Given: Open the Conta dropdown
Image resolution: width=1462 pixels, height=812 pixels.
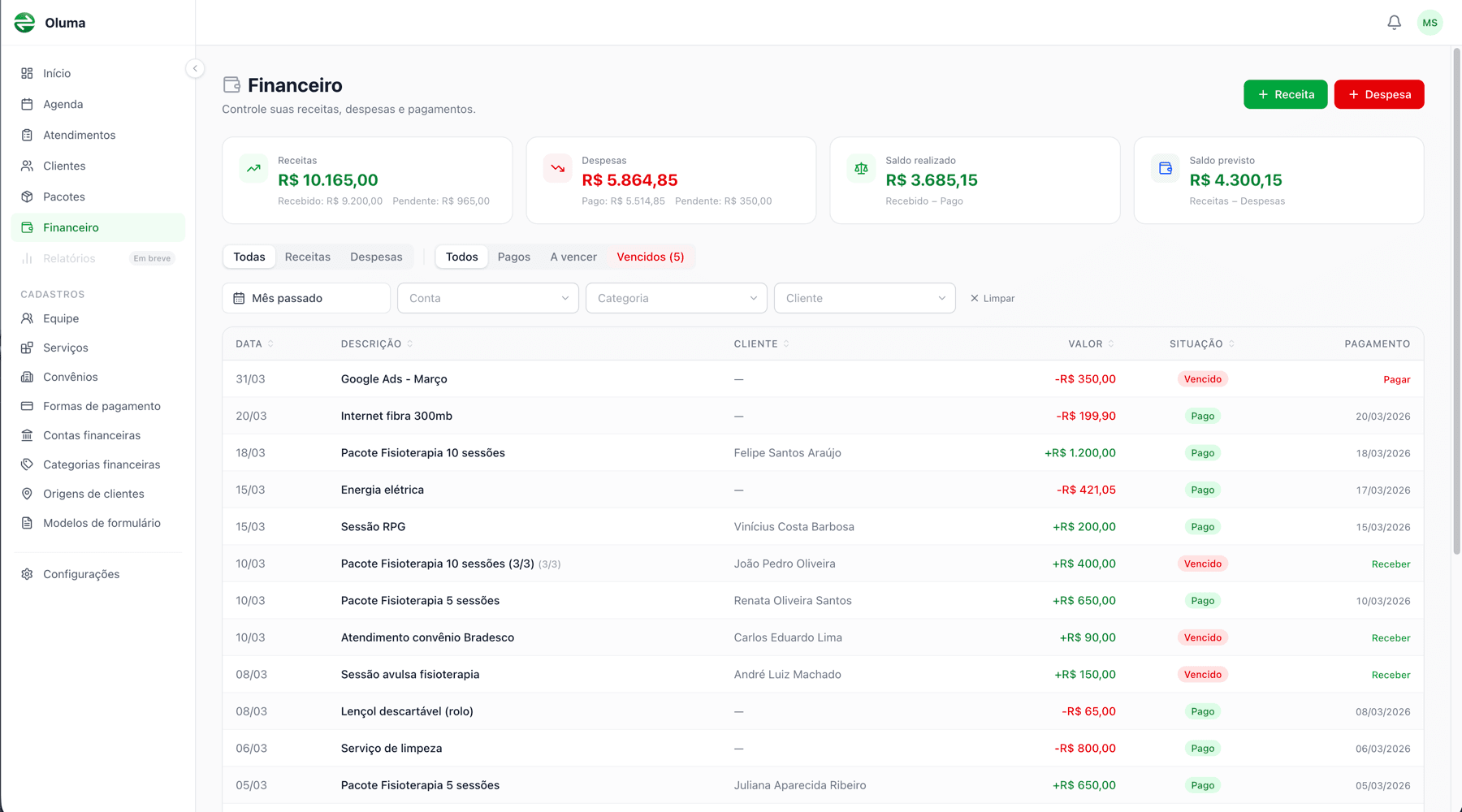Looking at the screenshot, I should pyautogui.click(x=487, y=298).
